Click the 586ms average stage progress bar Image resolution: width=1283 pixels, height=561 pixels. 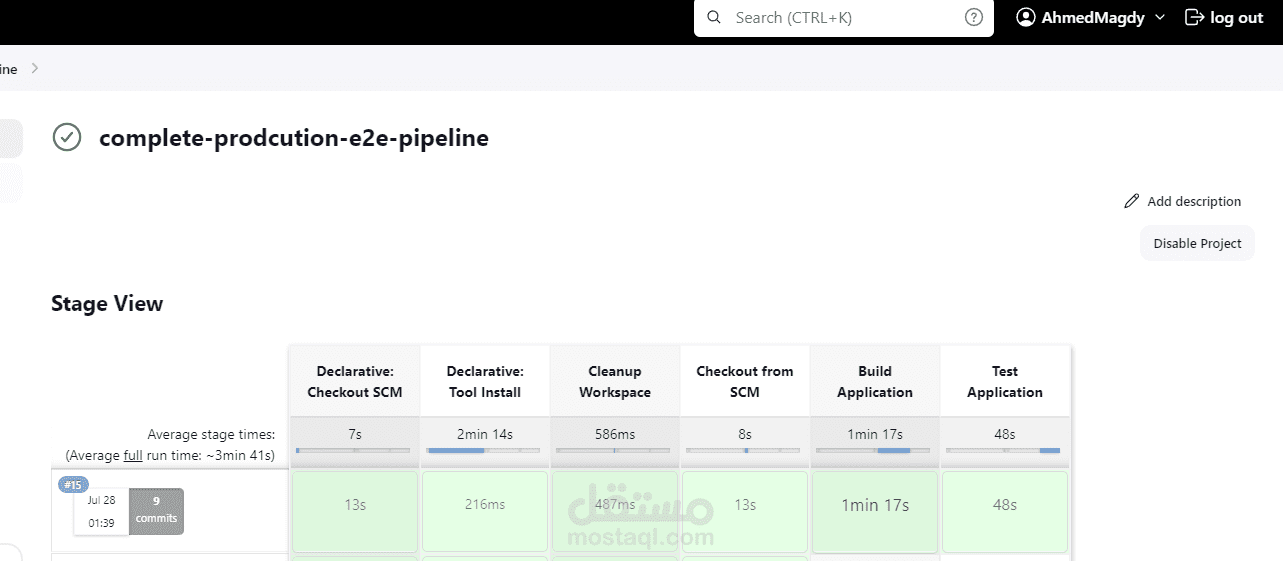[615, 451]
